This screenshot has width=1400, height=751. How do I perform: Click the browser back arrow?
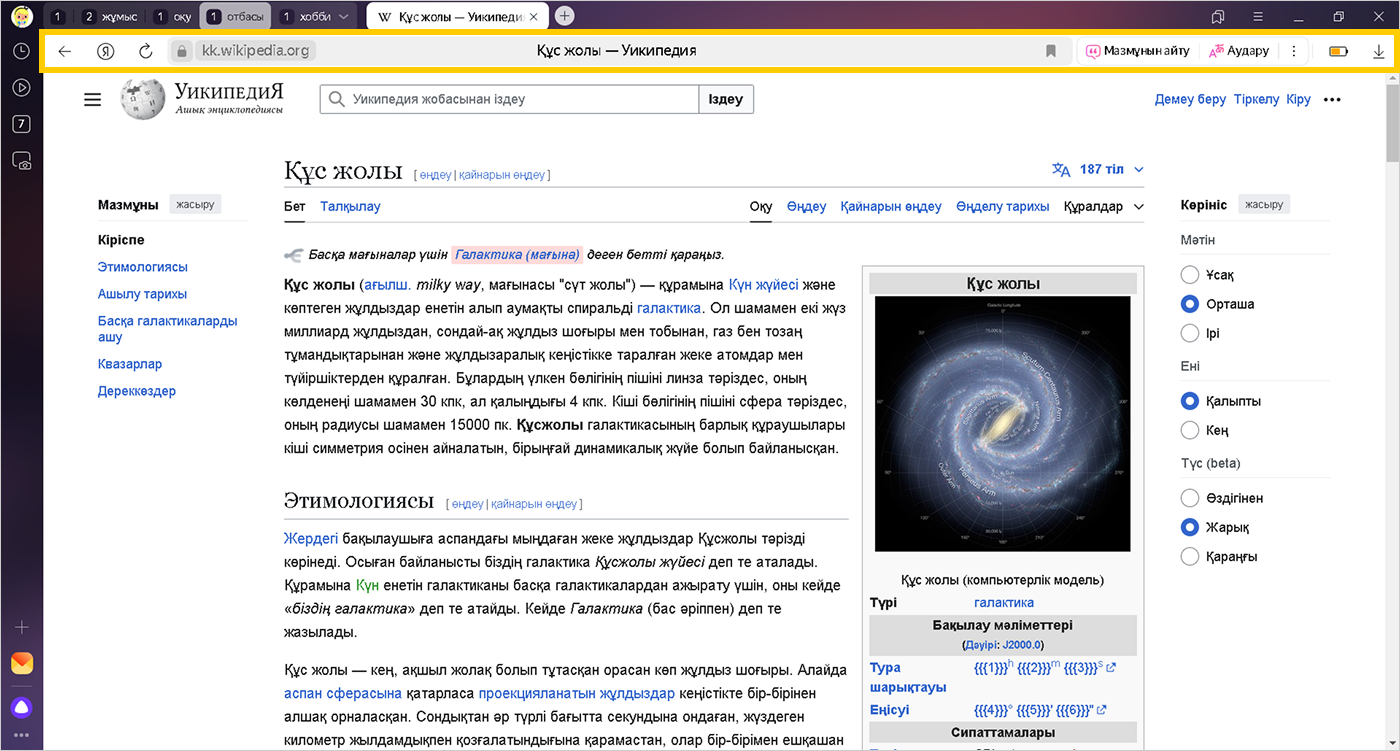[65, 51]
